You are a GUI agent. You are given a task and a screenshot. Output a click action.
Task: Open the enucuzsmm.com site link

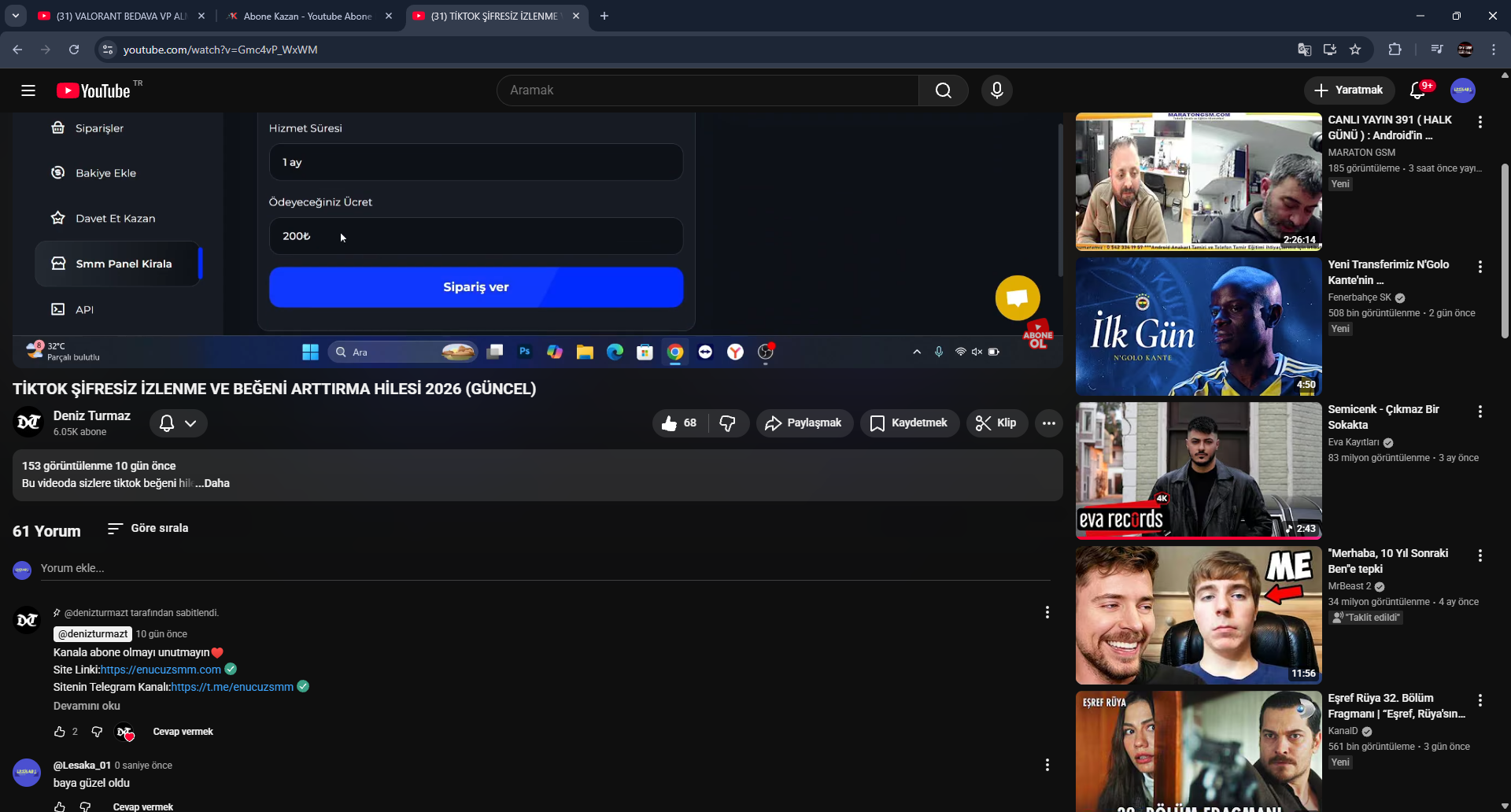[161, 670]
